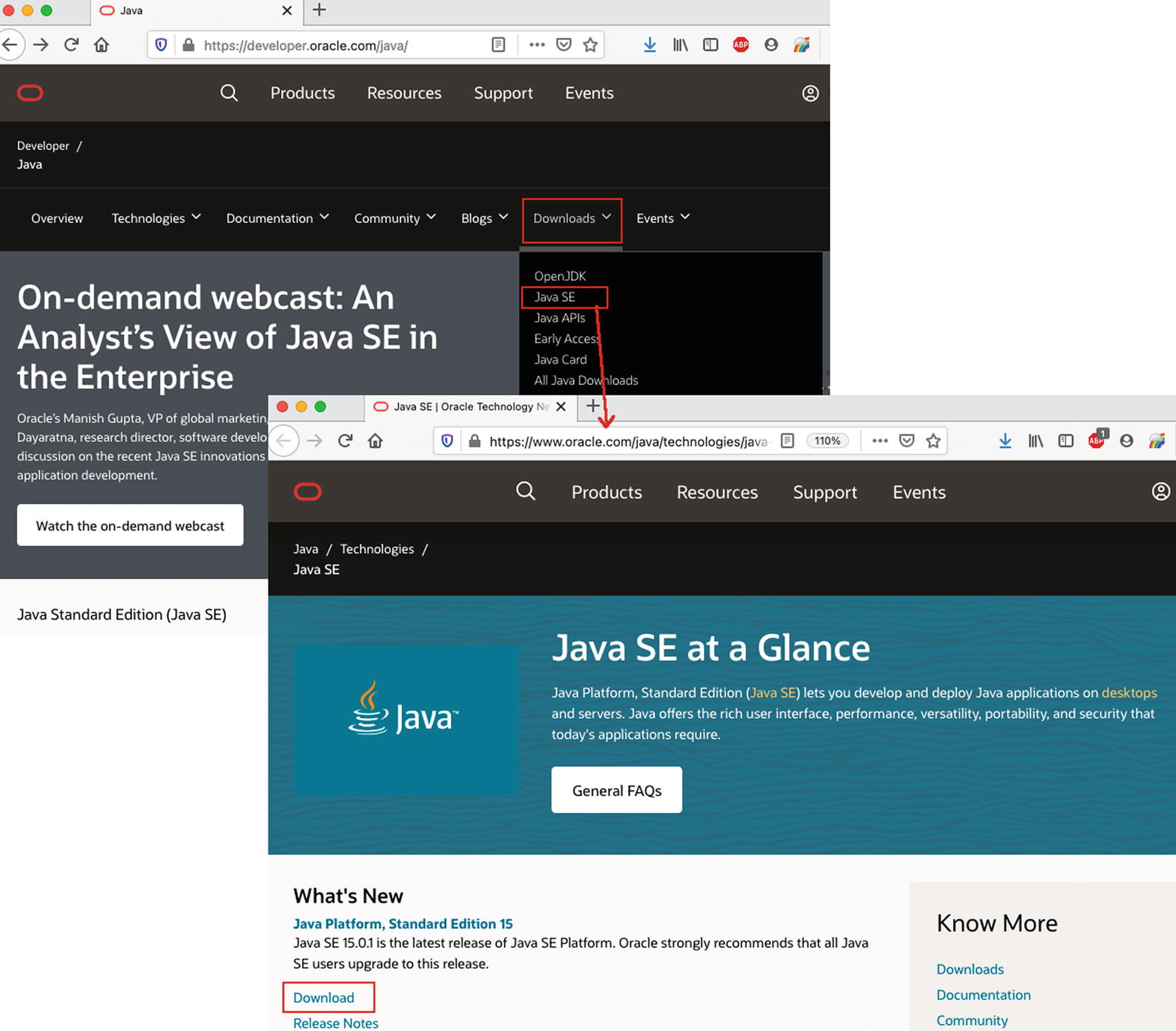Reload the developer.oracle.com page

click(71, 45)
